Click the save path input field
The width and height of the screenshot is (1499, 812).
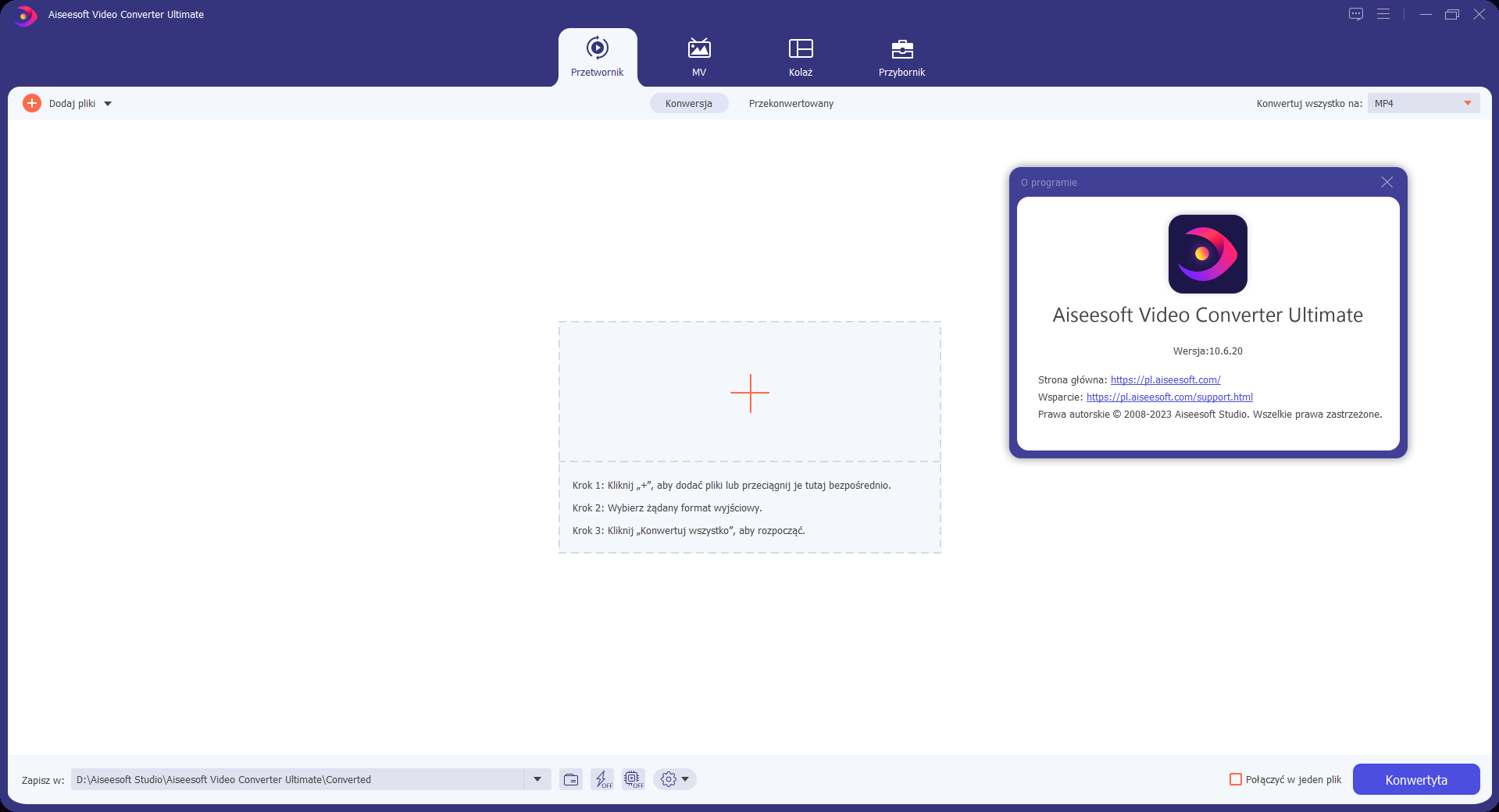click(298, 779)
